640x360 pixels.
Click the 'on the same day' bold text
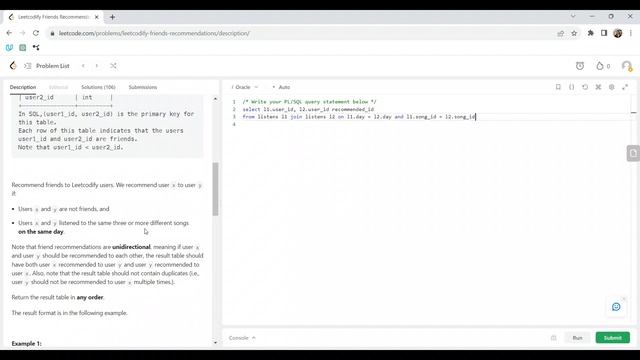point(41,231)
